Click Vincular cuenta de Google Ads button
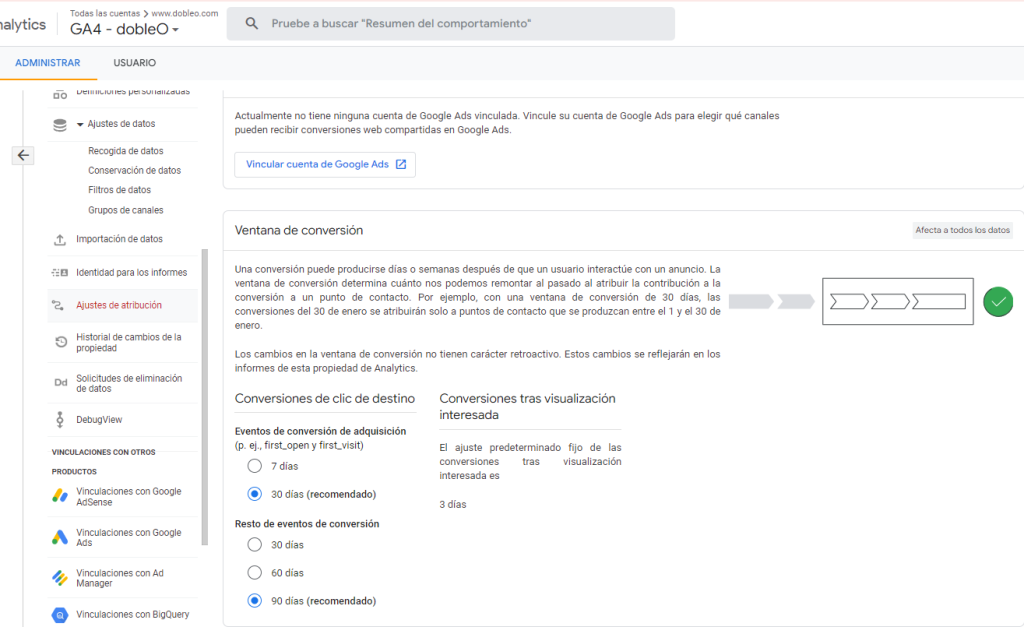 pos(325,165)
